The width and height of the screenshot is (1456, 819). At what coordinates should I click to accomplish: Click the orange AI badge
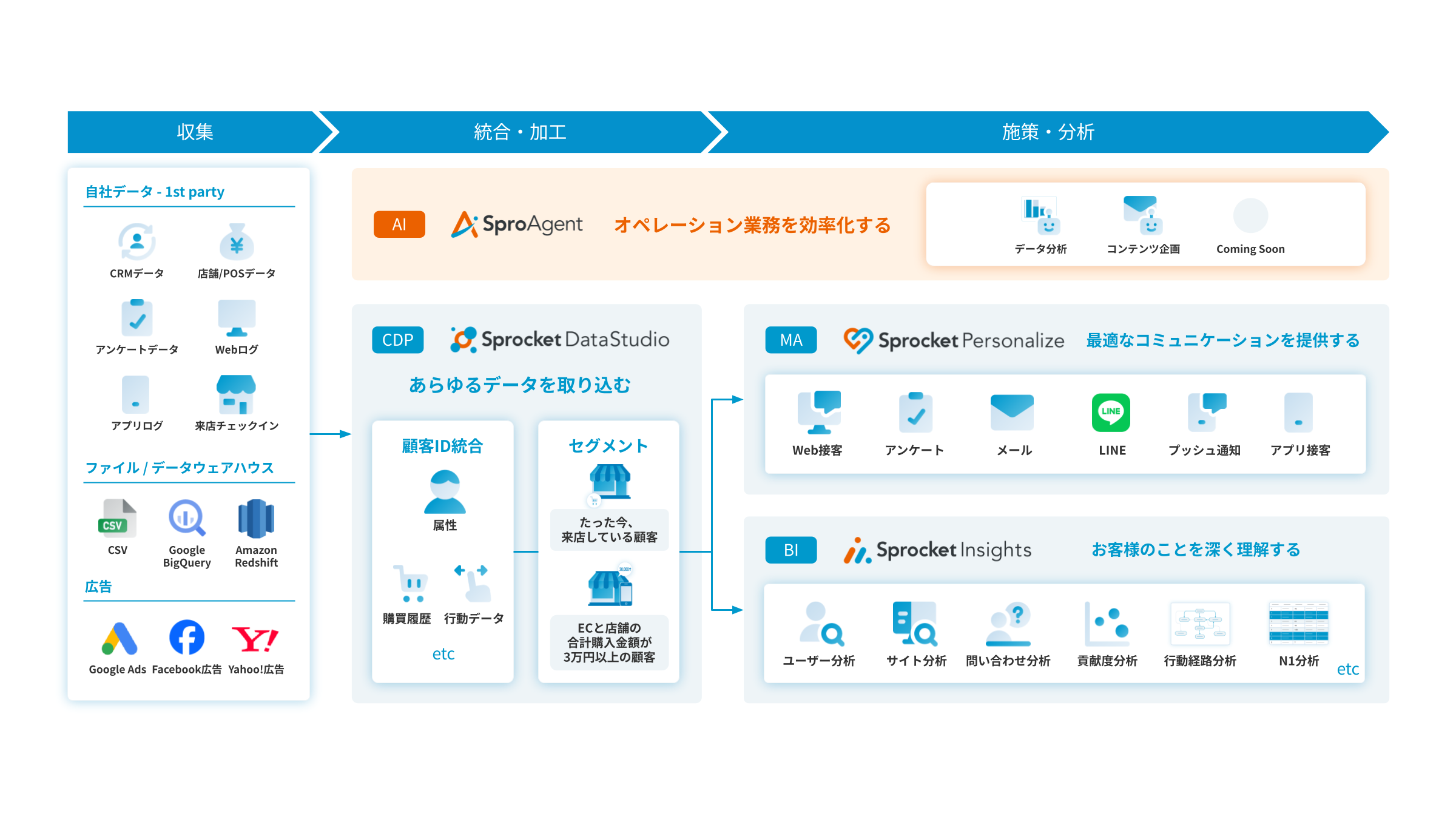tap(399, 224)
